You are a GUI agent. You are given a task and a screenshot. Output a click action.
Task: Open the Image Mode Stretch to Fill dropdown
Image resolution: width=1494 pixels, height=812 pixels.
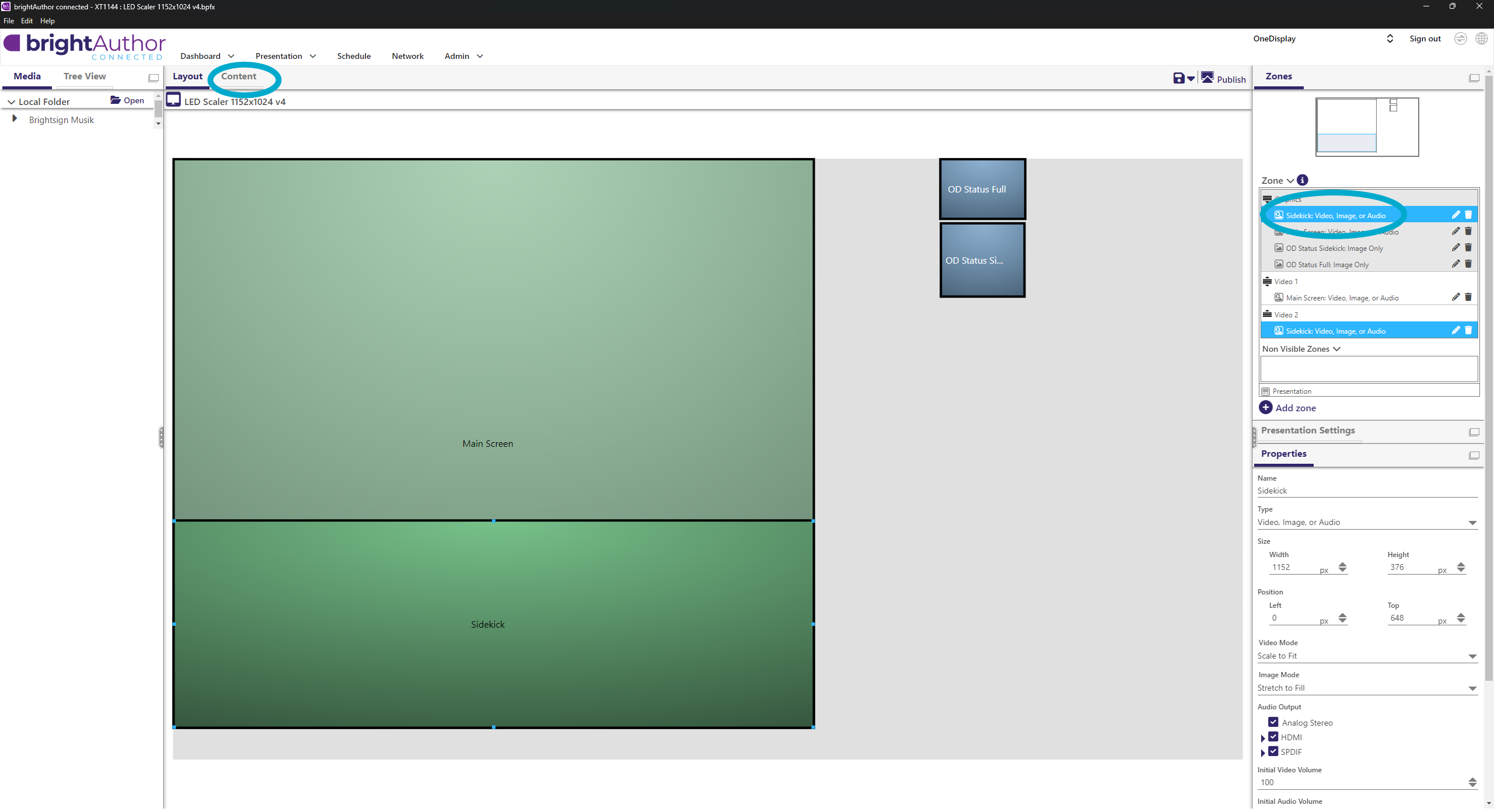coord(1472,688)
